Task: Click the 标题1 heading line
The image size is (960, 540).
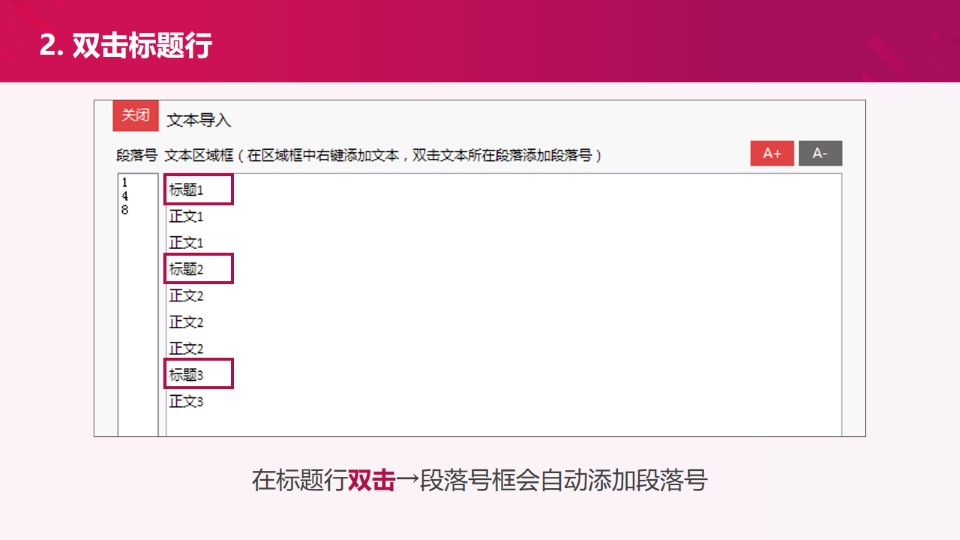Action: point(187,190)
